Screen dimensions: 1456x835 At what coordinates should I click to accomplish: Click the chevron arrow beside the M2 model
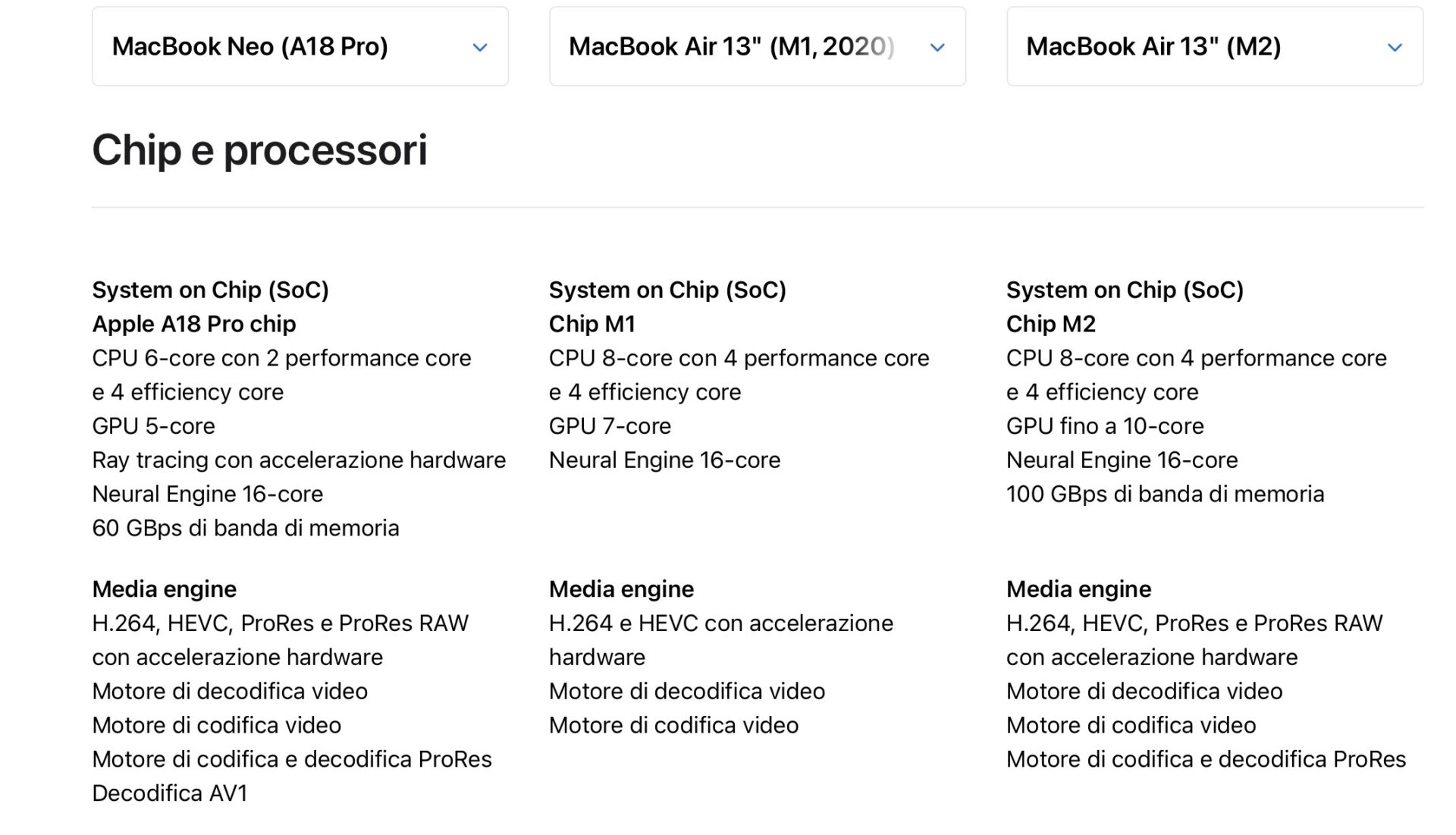click(x=1395, y=48)
